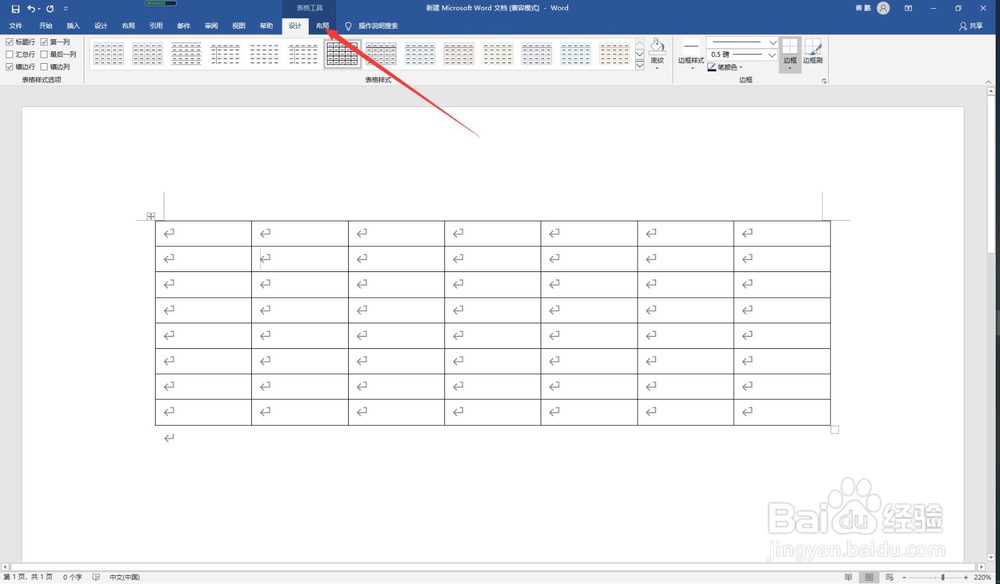Toggle the 标题行 (header row) checkbox
Viewport: 1000px width, 584px height.
[x=10, y=42]
